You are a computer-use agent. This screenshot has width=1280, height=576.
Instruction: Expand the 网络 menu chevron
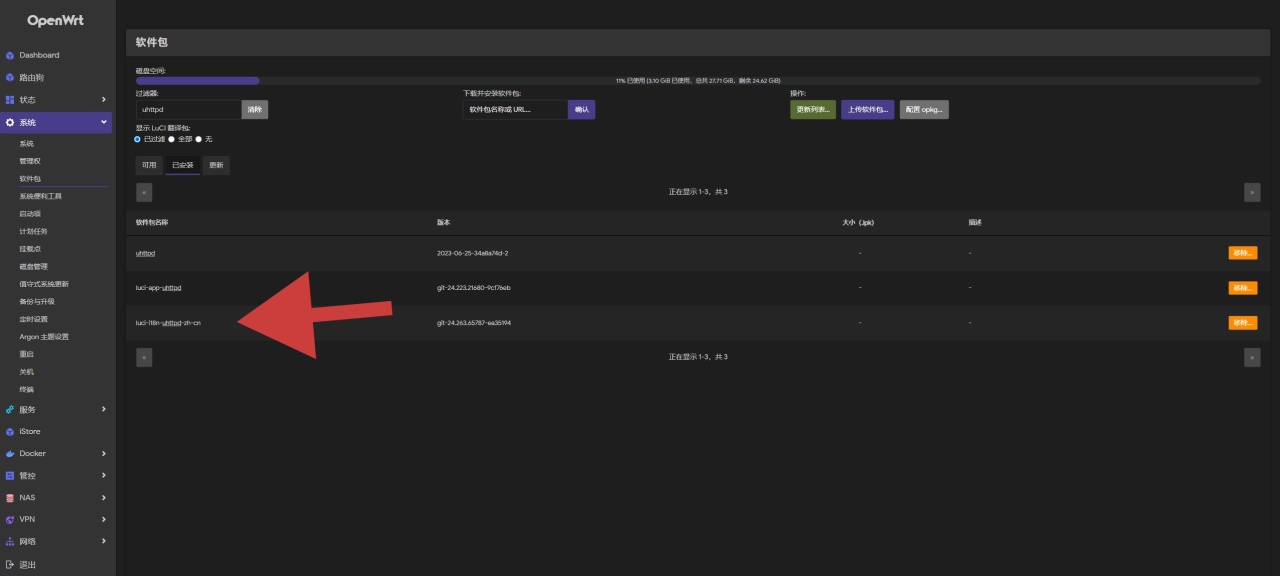[104, 541]
